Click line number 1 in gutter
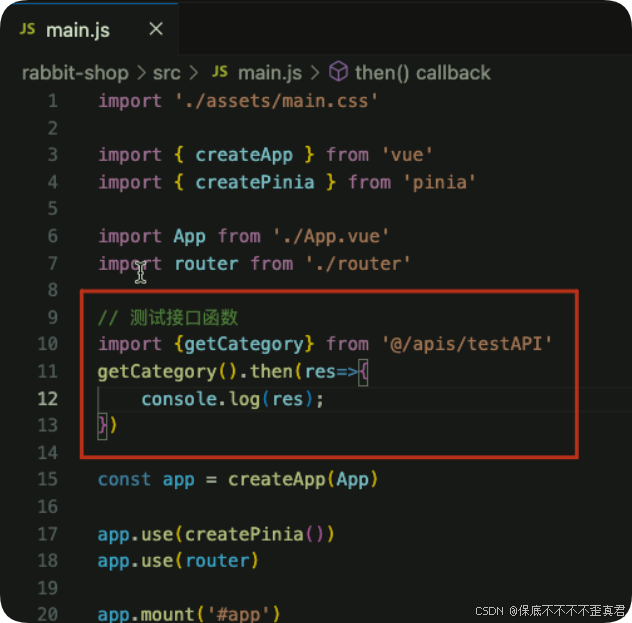Viewport: 632px width, 623px height. click(x=53, y=101)
